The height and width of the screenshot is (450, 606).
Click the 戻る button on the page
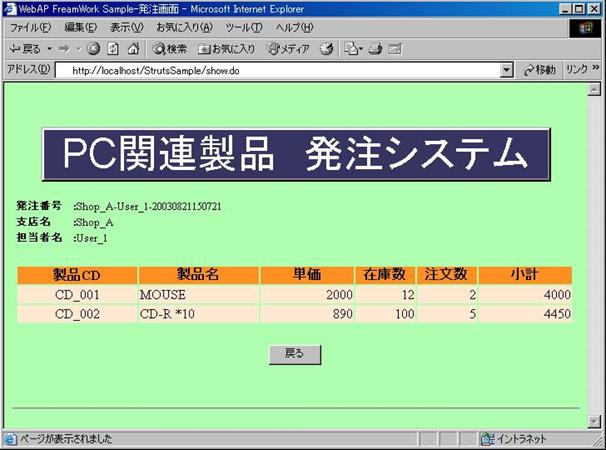tap(295, 355)
